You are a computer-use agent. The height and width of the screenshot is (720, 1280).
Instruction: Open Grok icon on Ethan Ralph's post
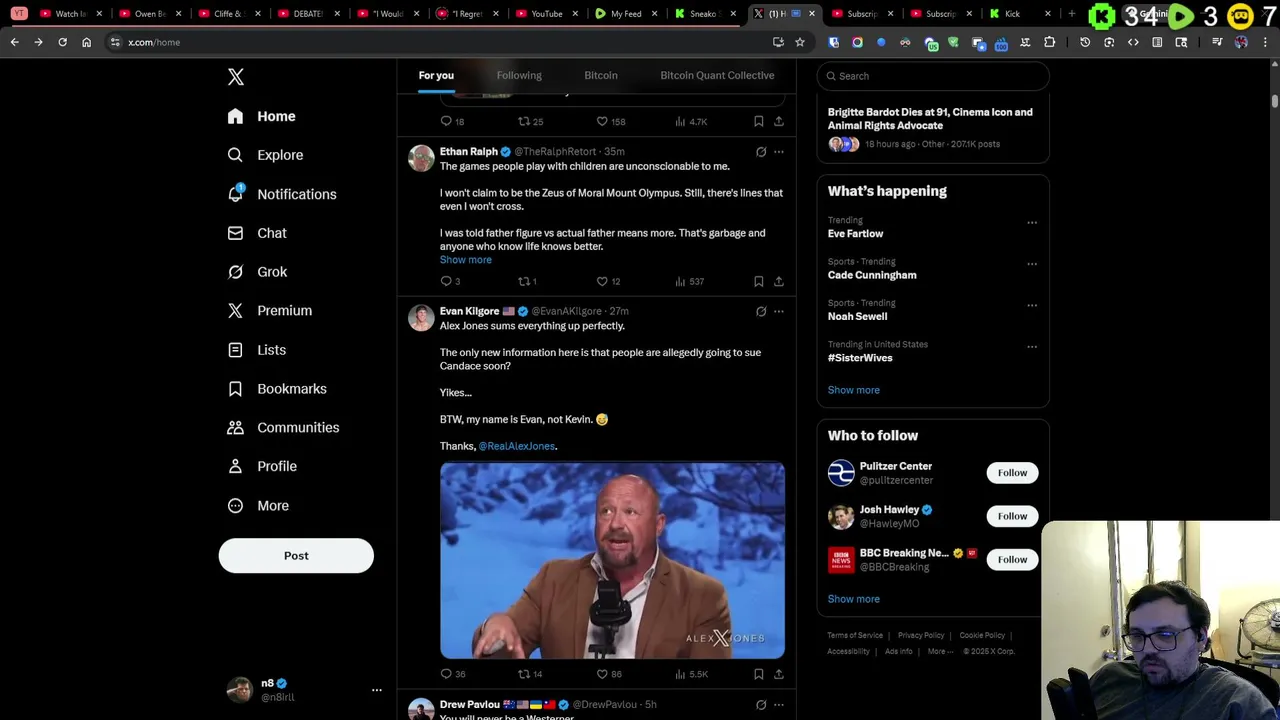(x=761, y=152)
